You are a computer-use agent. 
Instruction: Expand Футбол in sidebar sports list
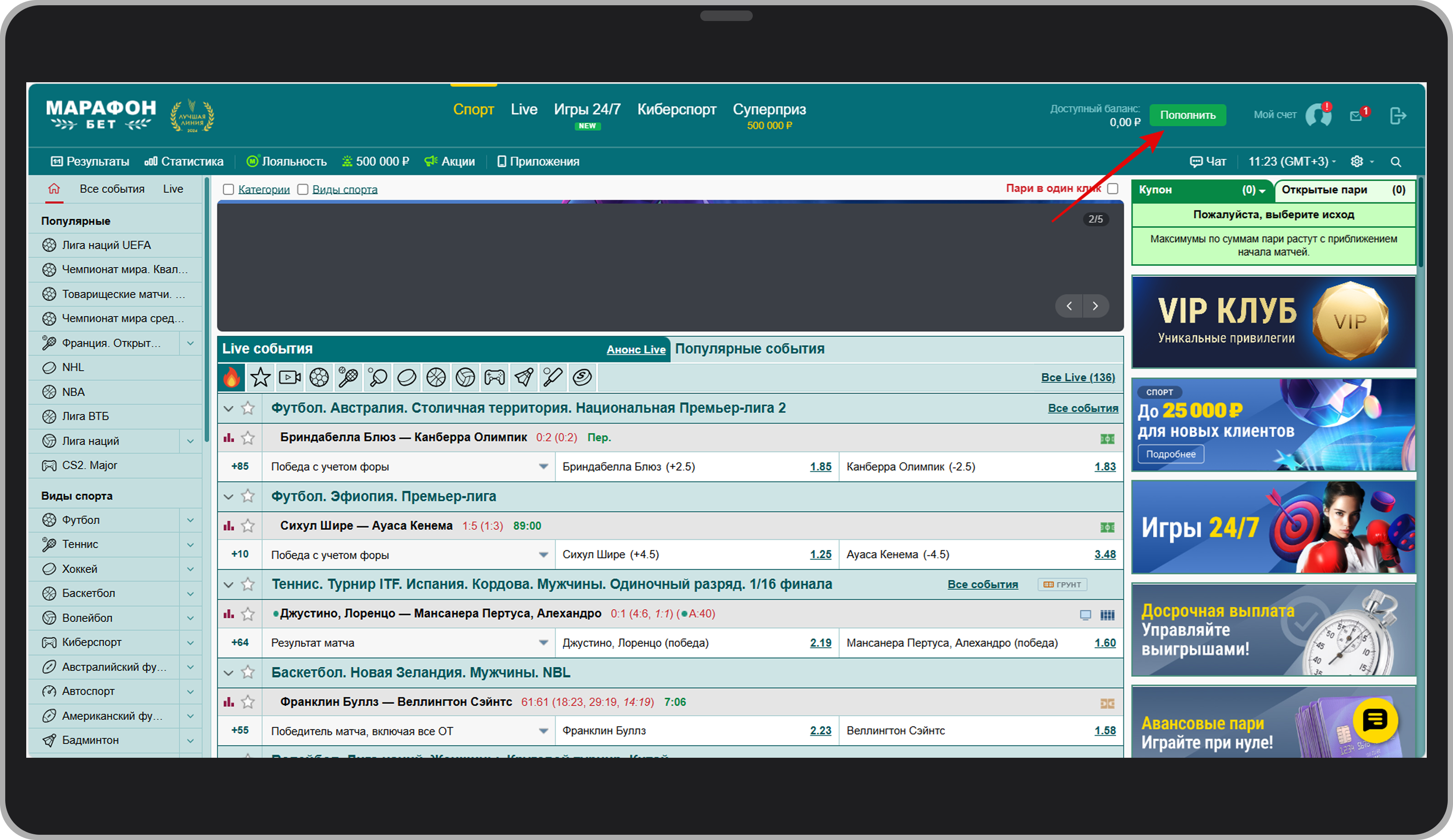(190, 520)
